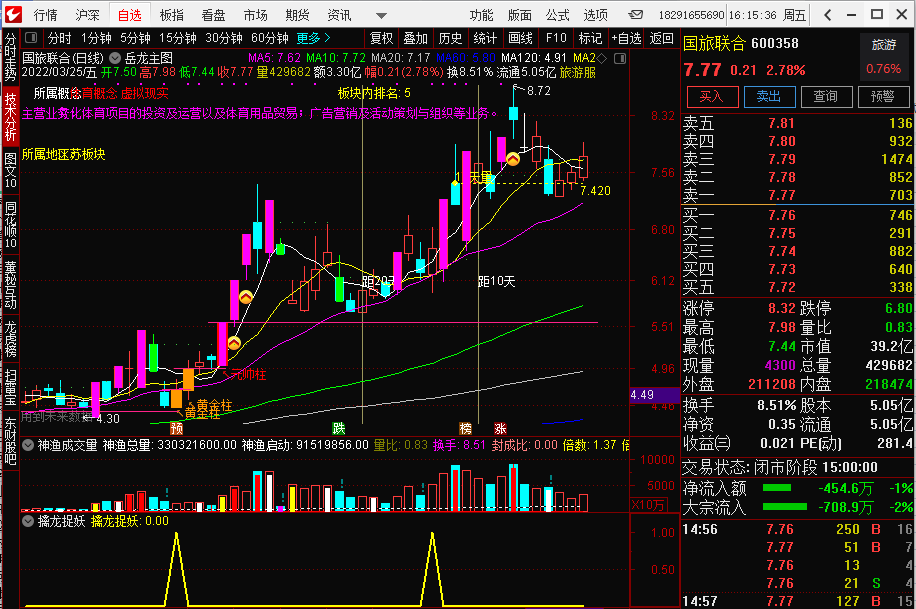Screen dimensions: 916x609
Task: Switch chart to 30分钟 period
Action: 224,39
